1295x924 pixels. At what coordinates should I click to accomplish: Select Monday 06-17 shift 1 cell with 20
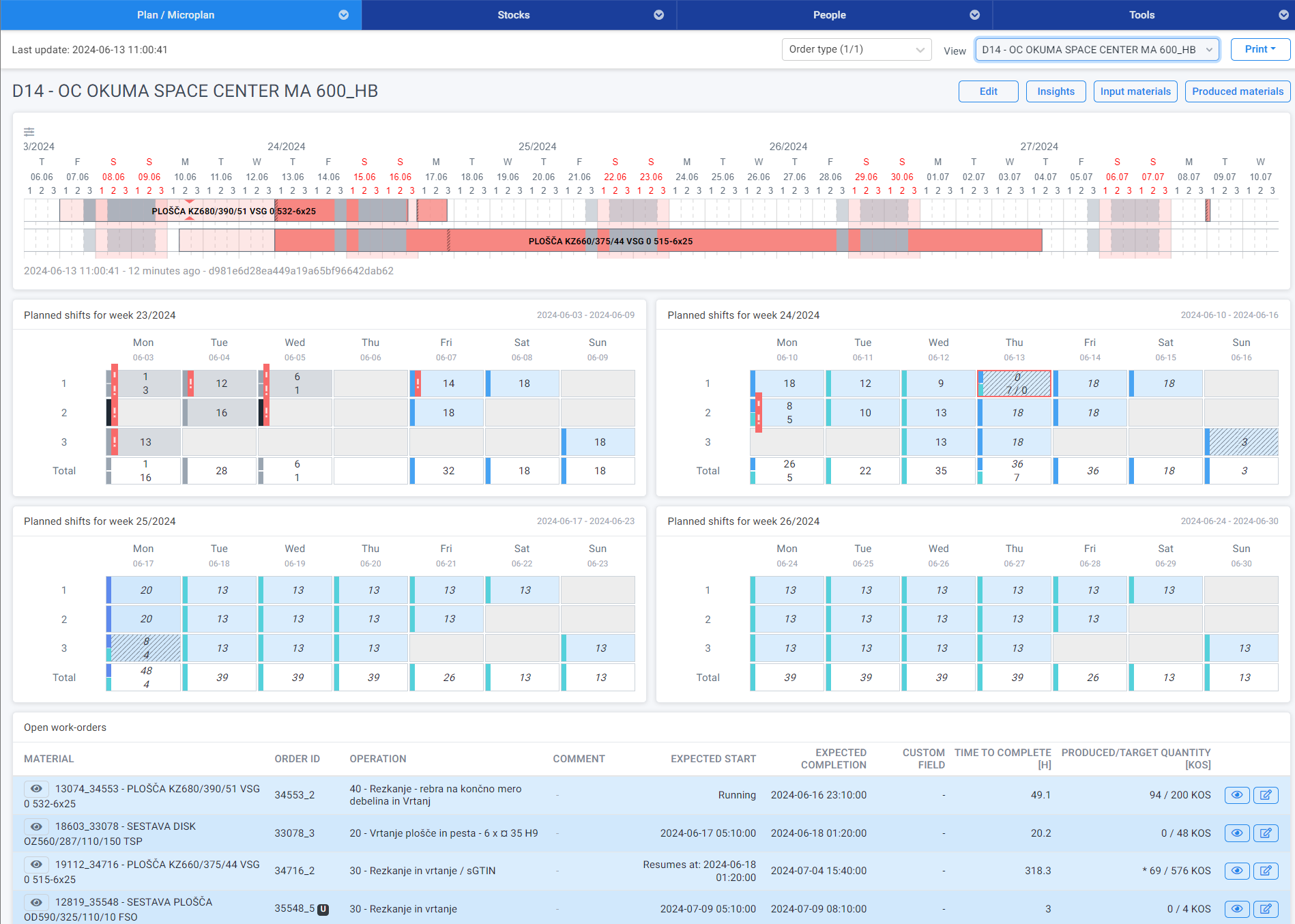143,590
